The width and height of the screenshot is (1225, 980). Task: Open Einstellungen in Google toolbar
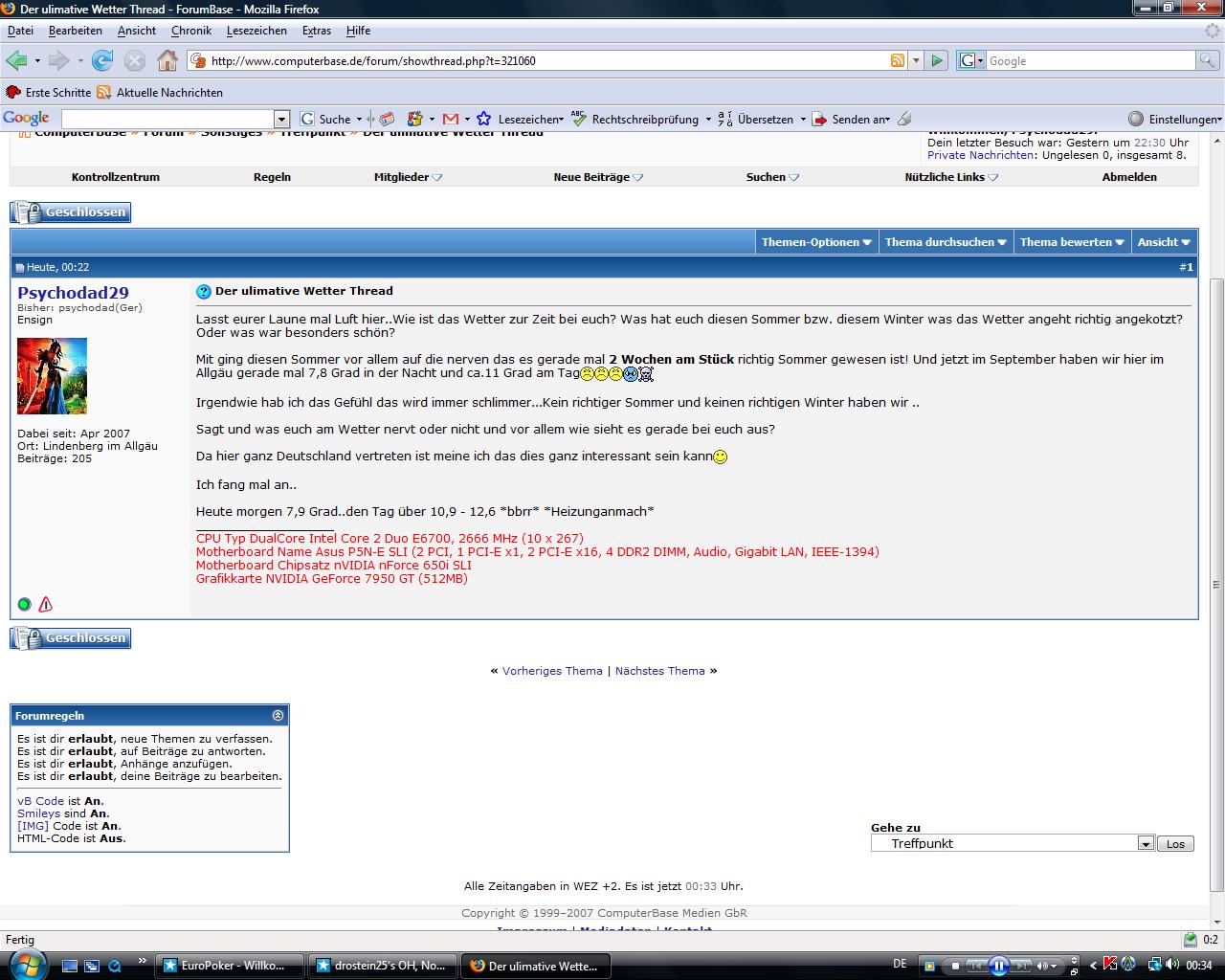(x=1174, y=119)
